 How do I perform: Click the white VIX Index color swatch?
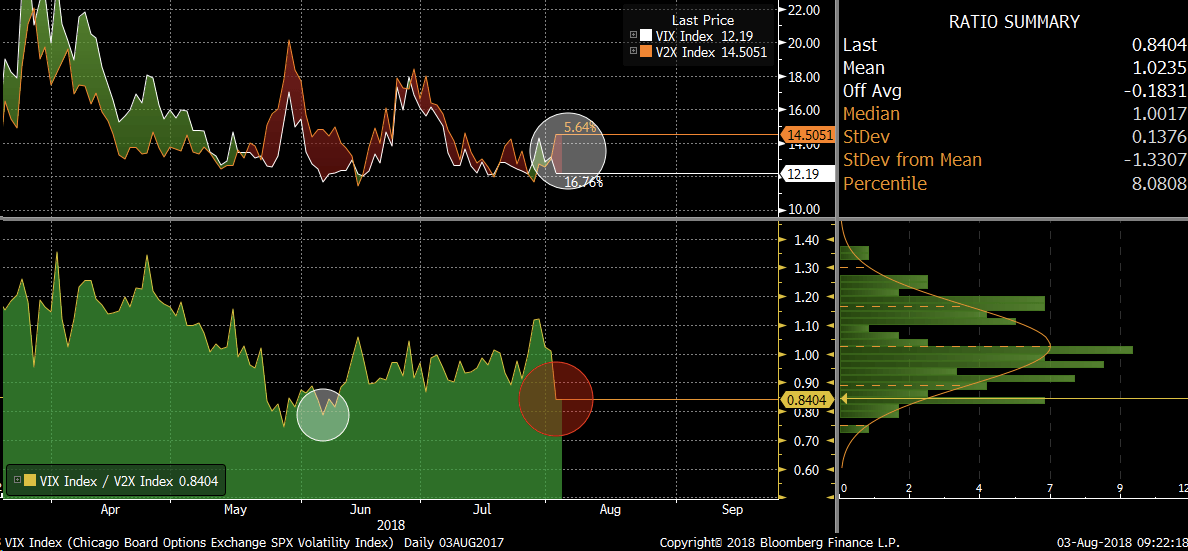coord(646,35)
